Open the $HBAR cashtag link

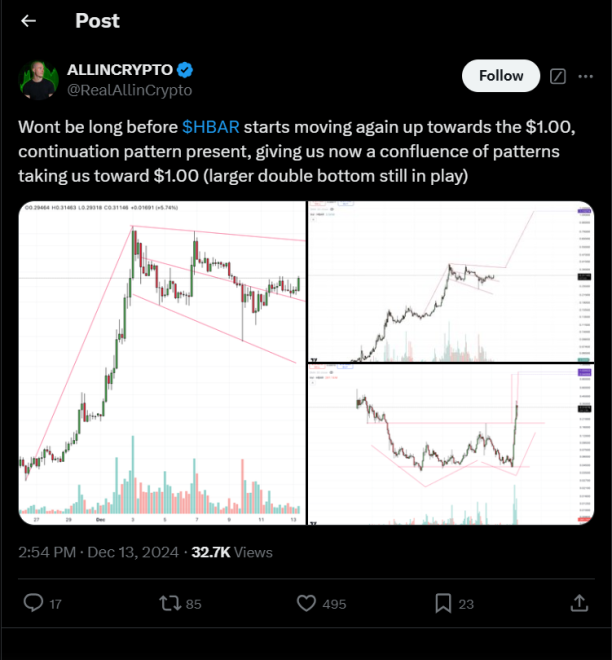(x=210, y=128)
